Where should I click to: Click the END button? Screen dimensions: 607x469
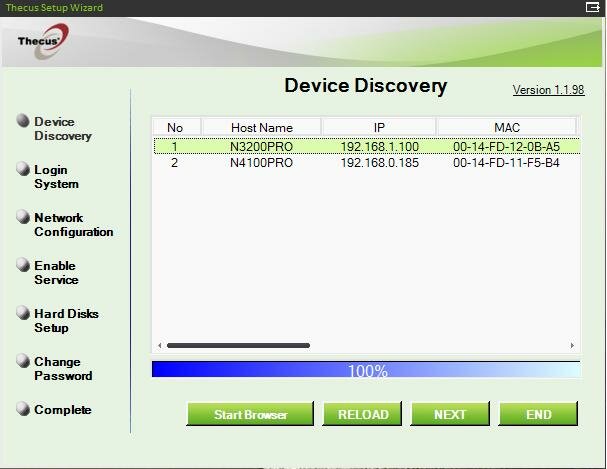click(538, 414)
